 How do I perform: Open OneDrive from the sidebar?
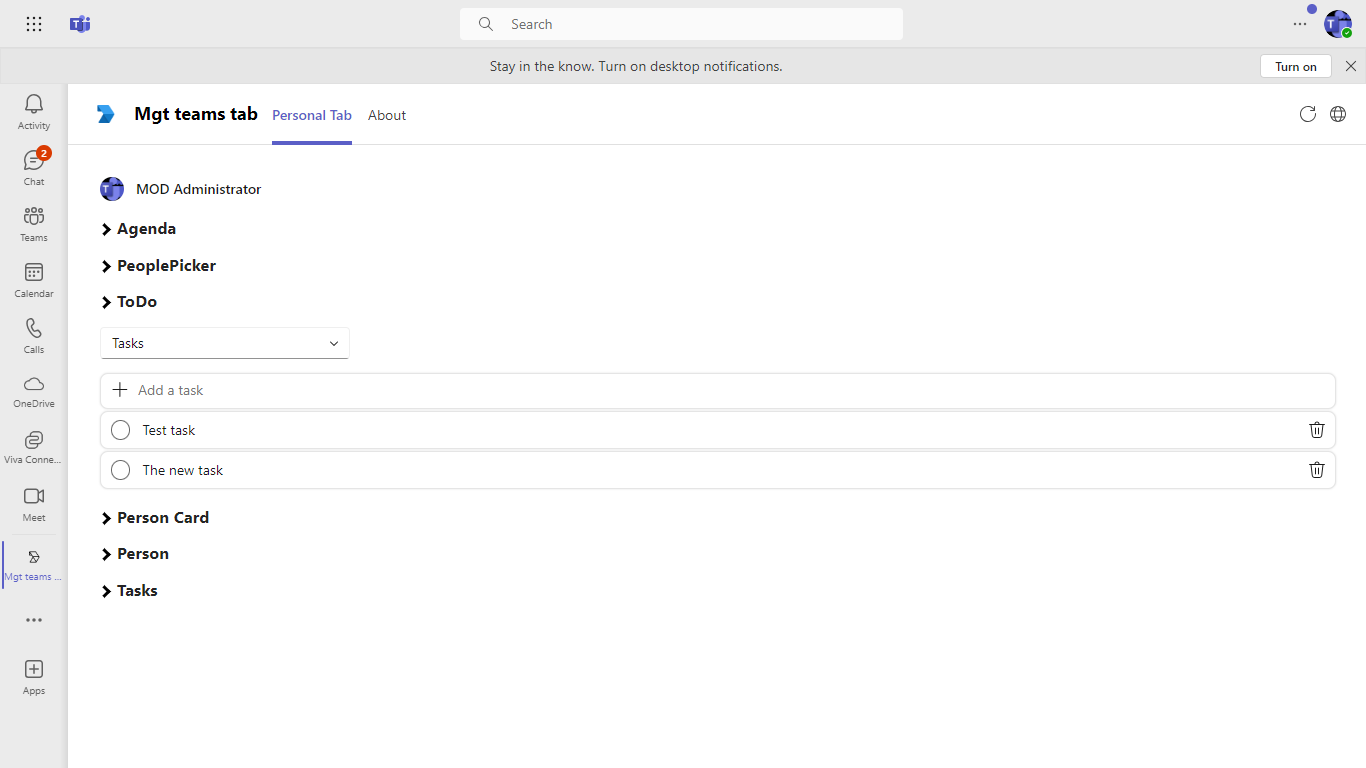34,392
